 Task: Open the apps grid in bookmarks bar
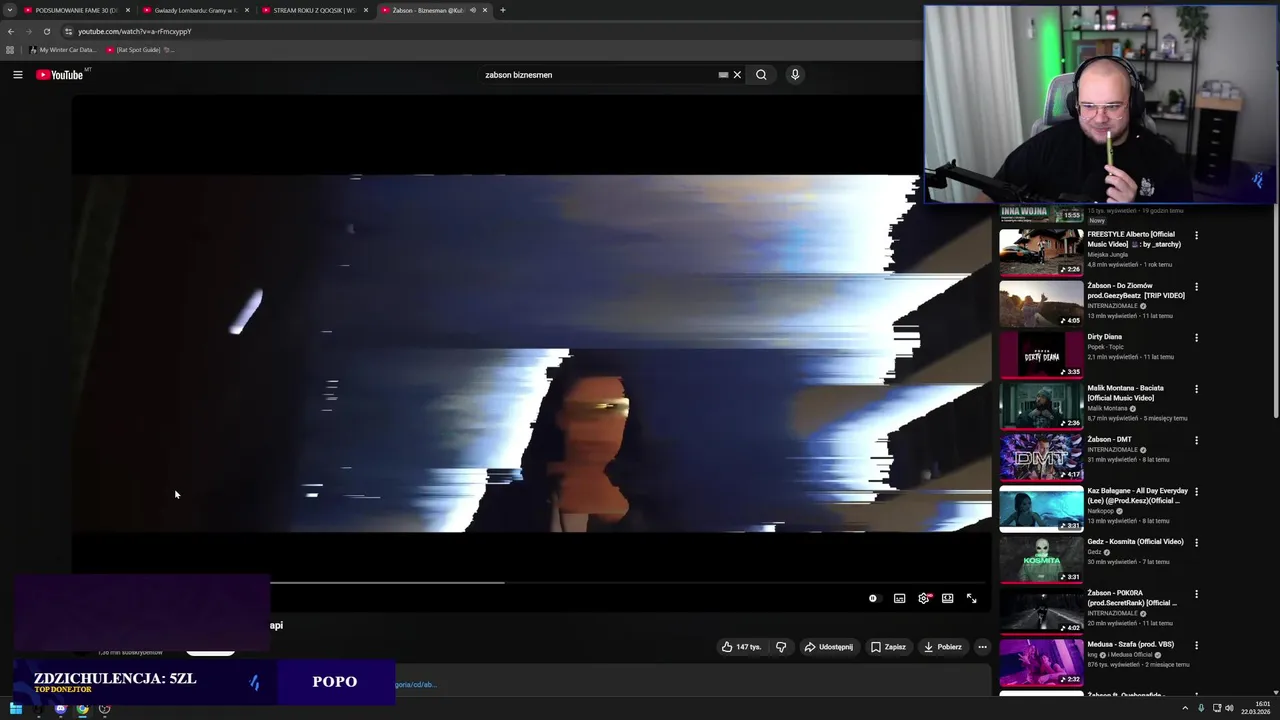point(10,50)
